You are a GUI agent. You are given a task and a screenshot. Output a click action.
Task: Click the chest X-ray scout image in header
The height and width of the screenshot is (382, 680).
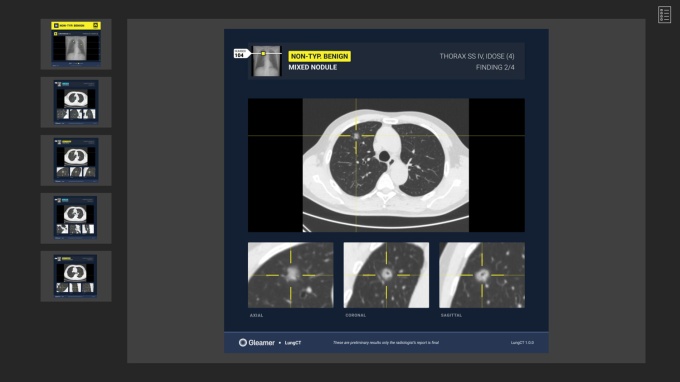tap(266, 61)
